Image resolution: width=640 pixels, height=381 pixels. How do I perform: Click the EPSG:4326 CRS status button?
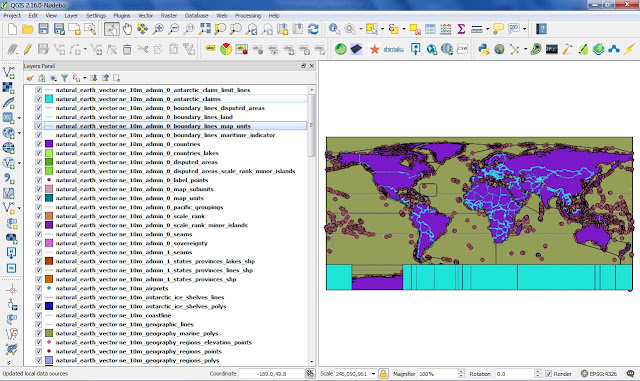click(x=599, y=374)
